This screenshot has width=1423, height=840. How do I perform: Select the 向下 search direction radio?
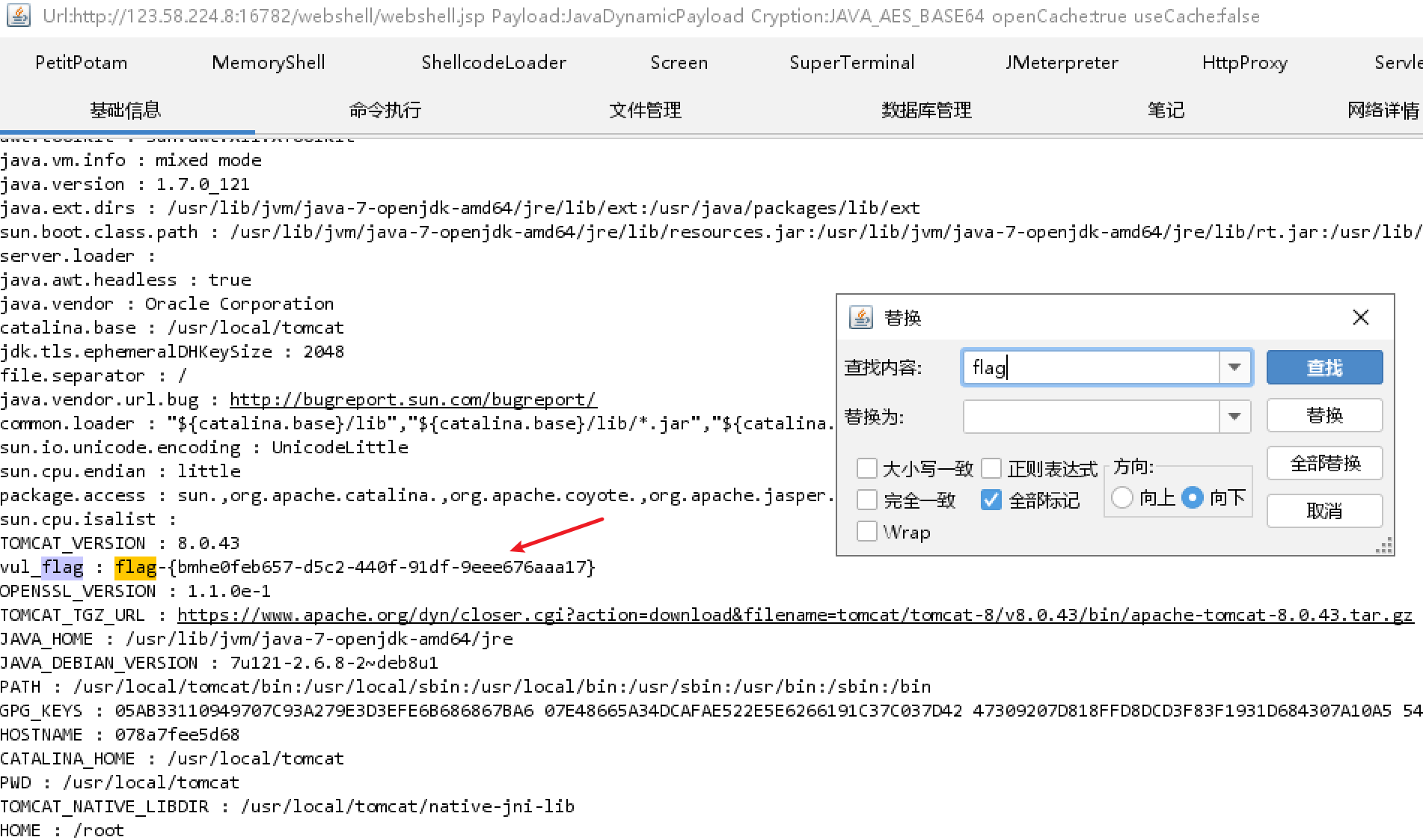coord(1193,497)
